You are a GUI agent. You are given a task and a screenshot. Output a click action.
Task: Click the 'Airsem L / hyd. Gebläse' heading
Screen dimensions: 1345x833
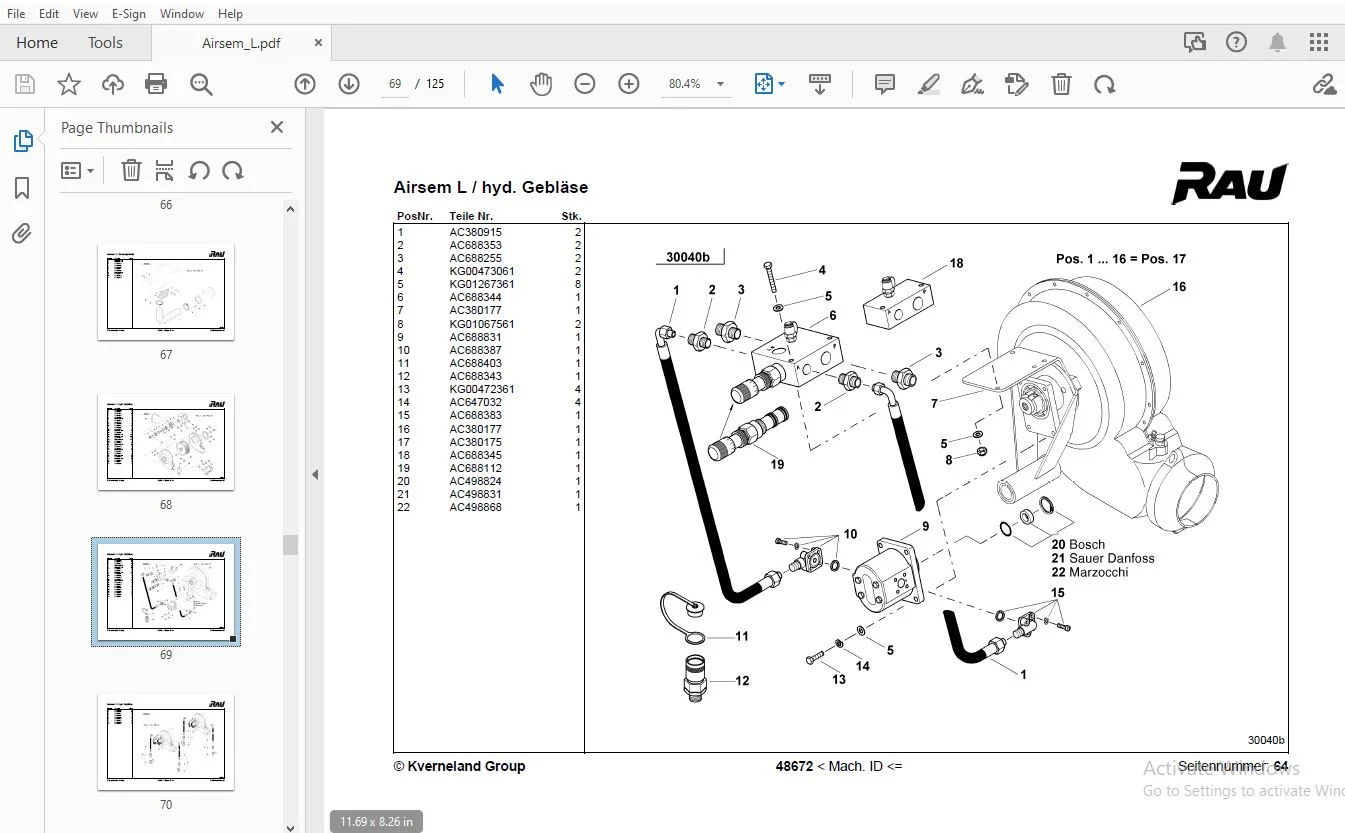click(x=491, y=187)
